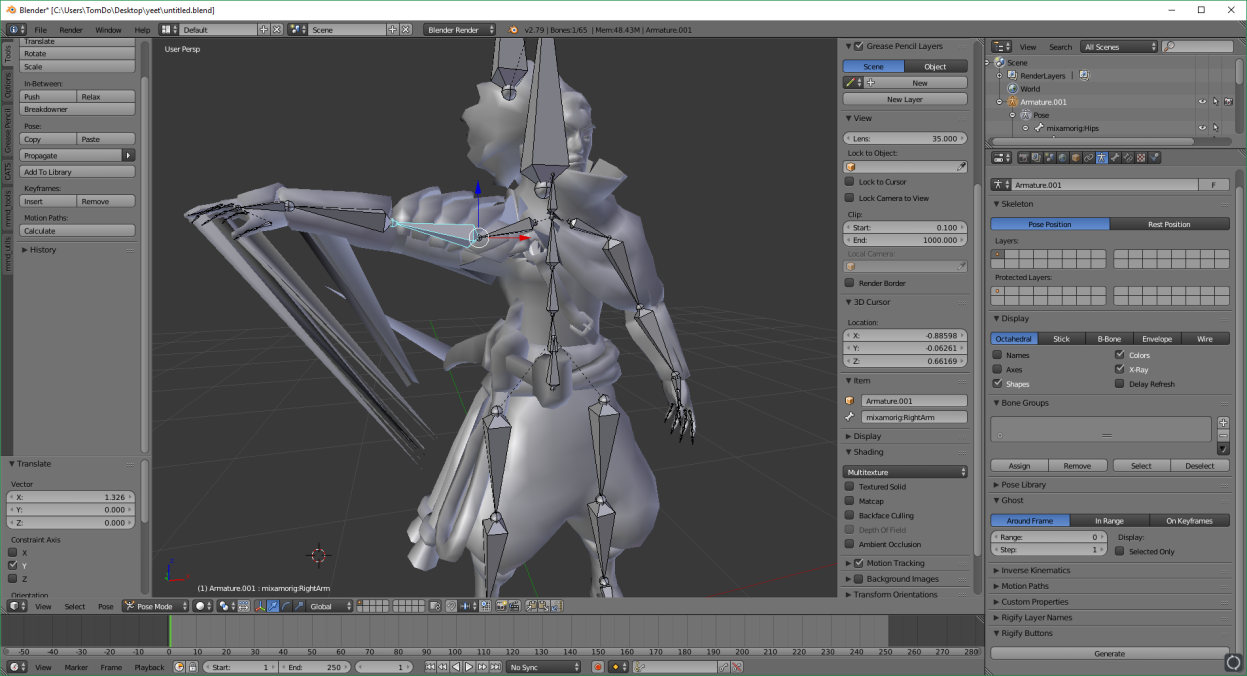Enable the Names display checkbox
Screen dimensions: 1247x676
997,355
